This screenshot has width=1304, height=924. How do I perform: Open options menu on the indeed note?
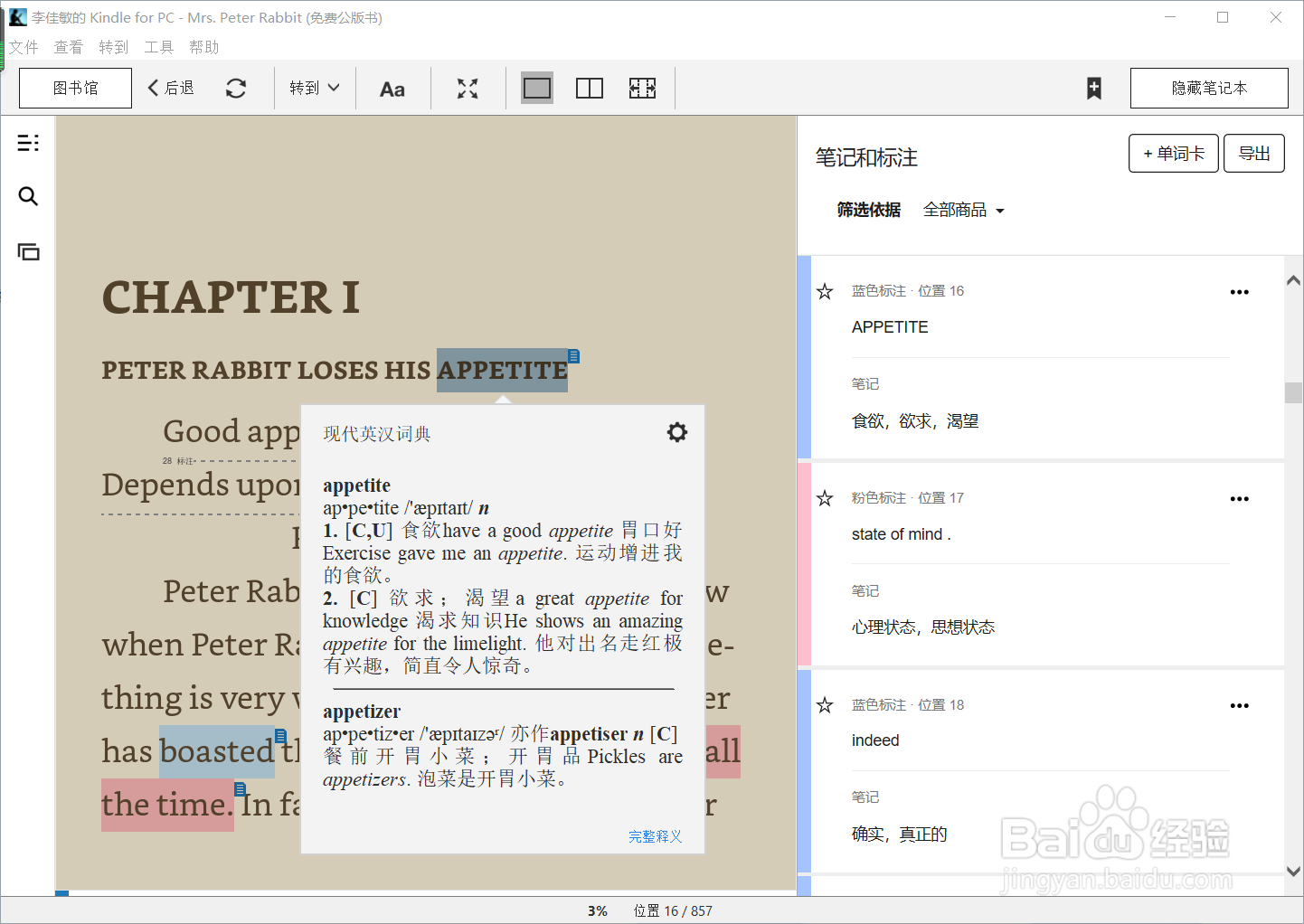[x=1239, y=705]
